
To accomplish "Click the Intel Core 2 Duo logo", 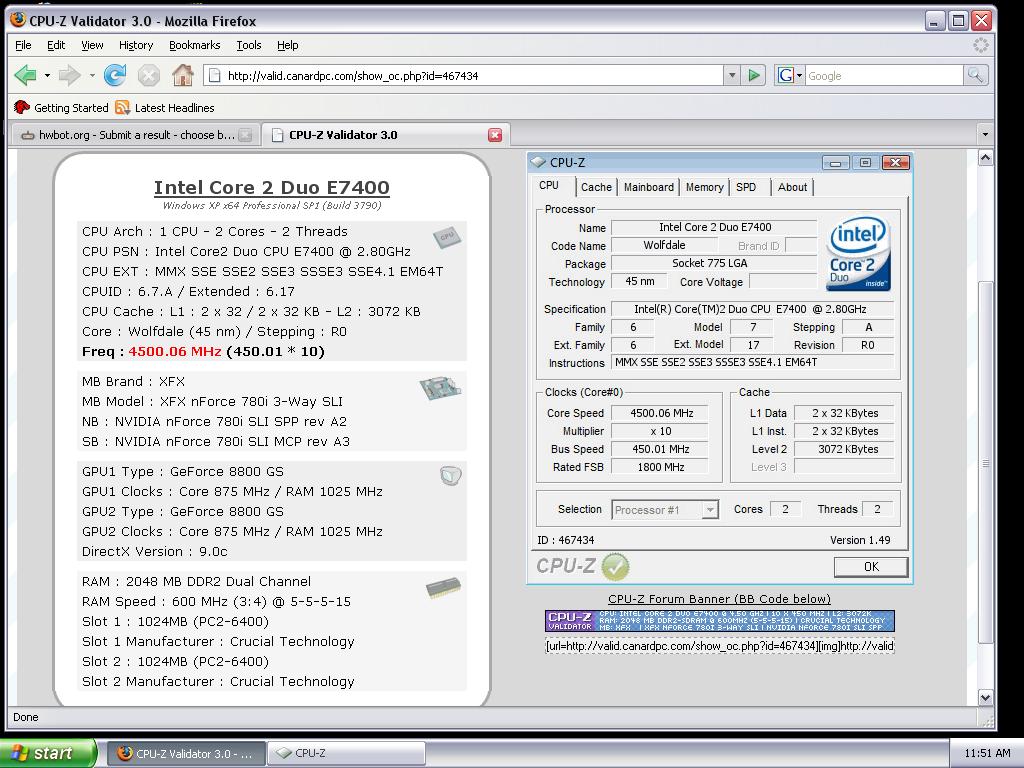I will (x=858, y=253).
